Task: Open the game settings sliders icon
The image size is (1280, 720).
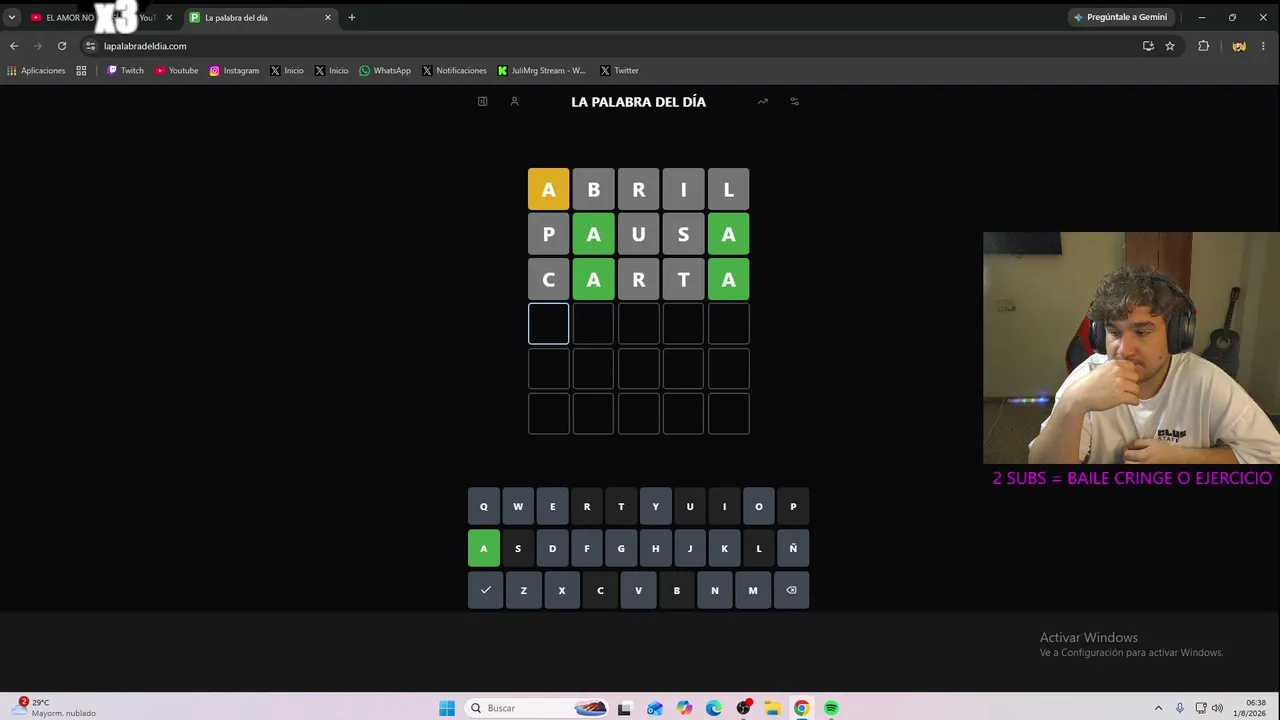Action: point(794,101)
